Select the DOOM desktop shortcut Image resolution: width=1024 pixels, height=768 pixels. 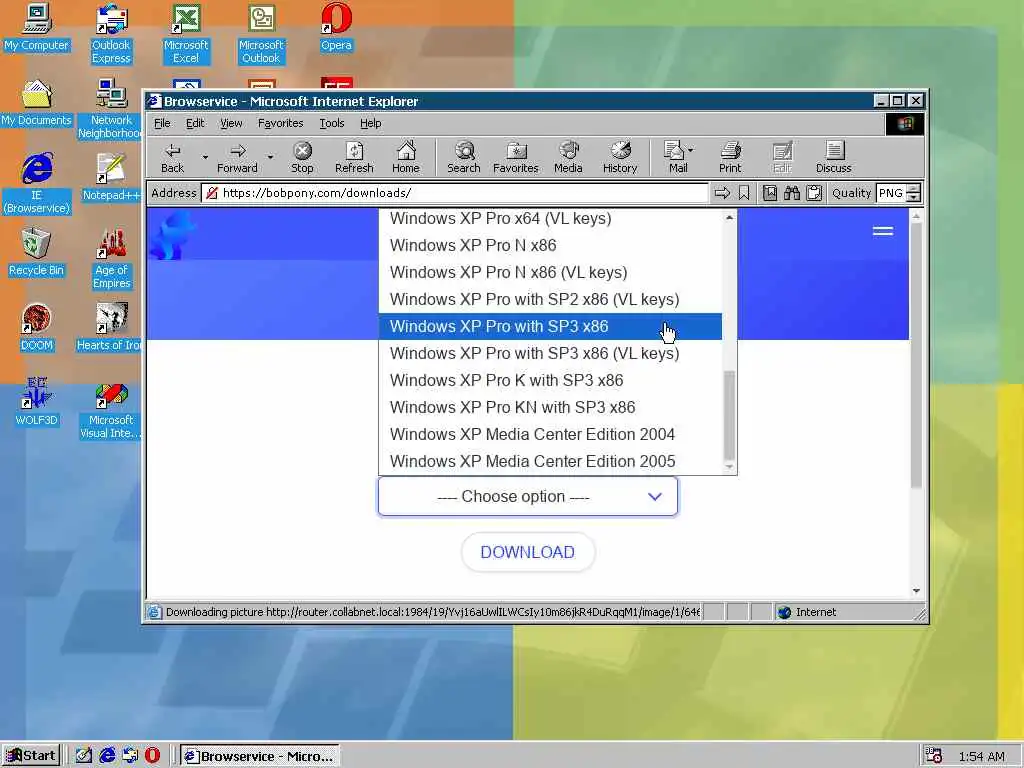pyautogui.click(x=37, y=328)
